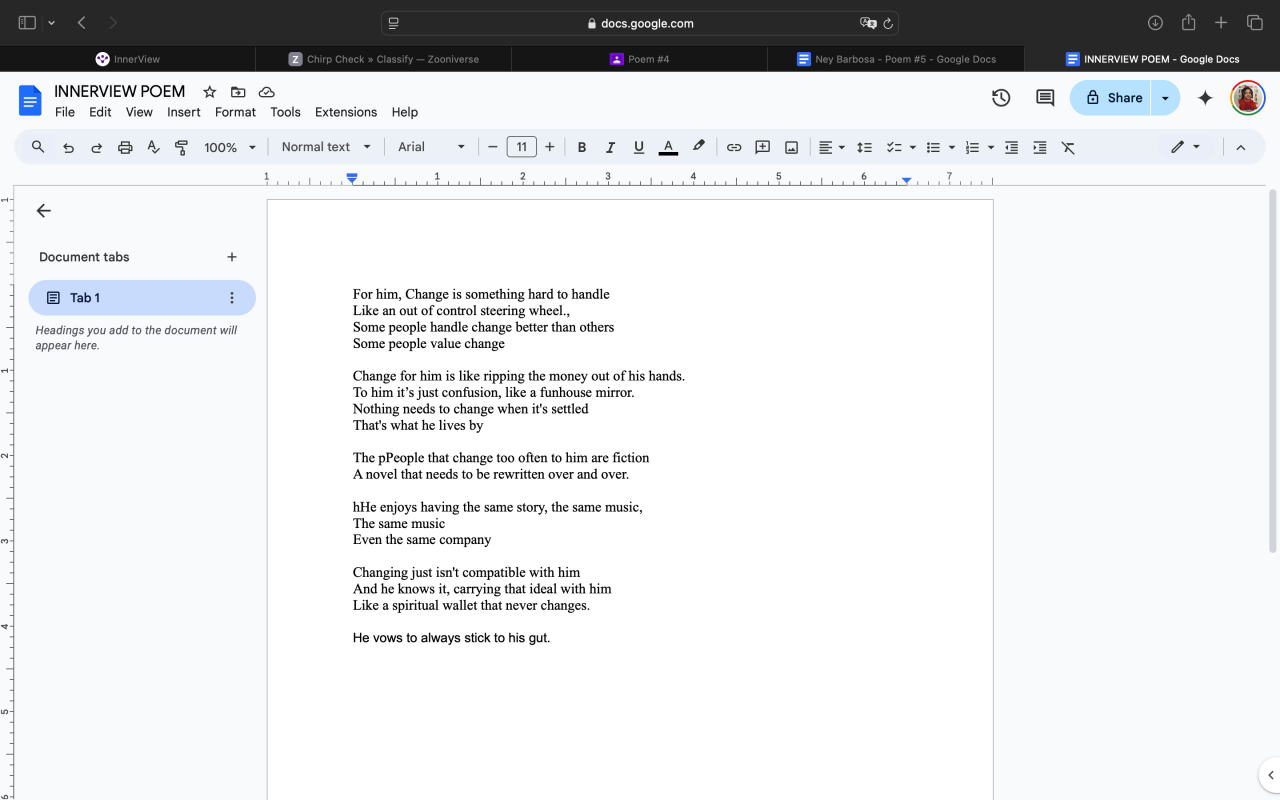Click the insert image icon
The image size is (1280, 800).
tap(791, 147)
